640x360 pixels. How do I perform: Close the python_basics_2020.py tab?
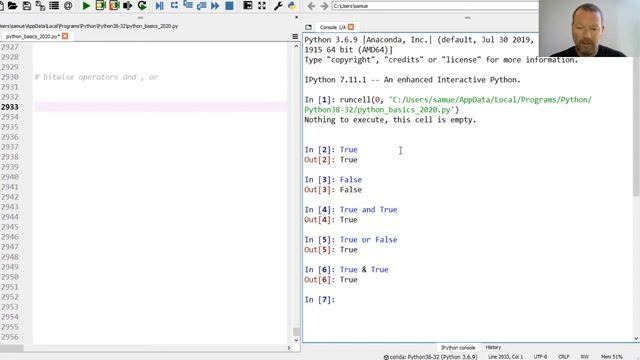(x=65, y=36)
